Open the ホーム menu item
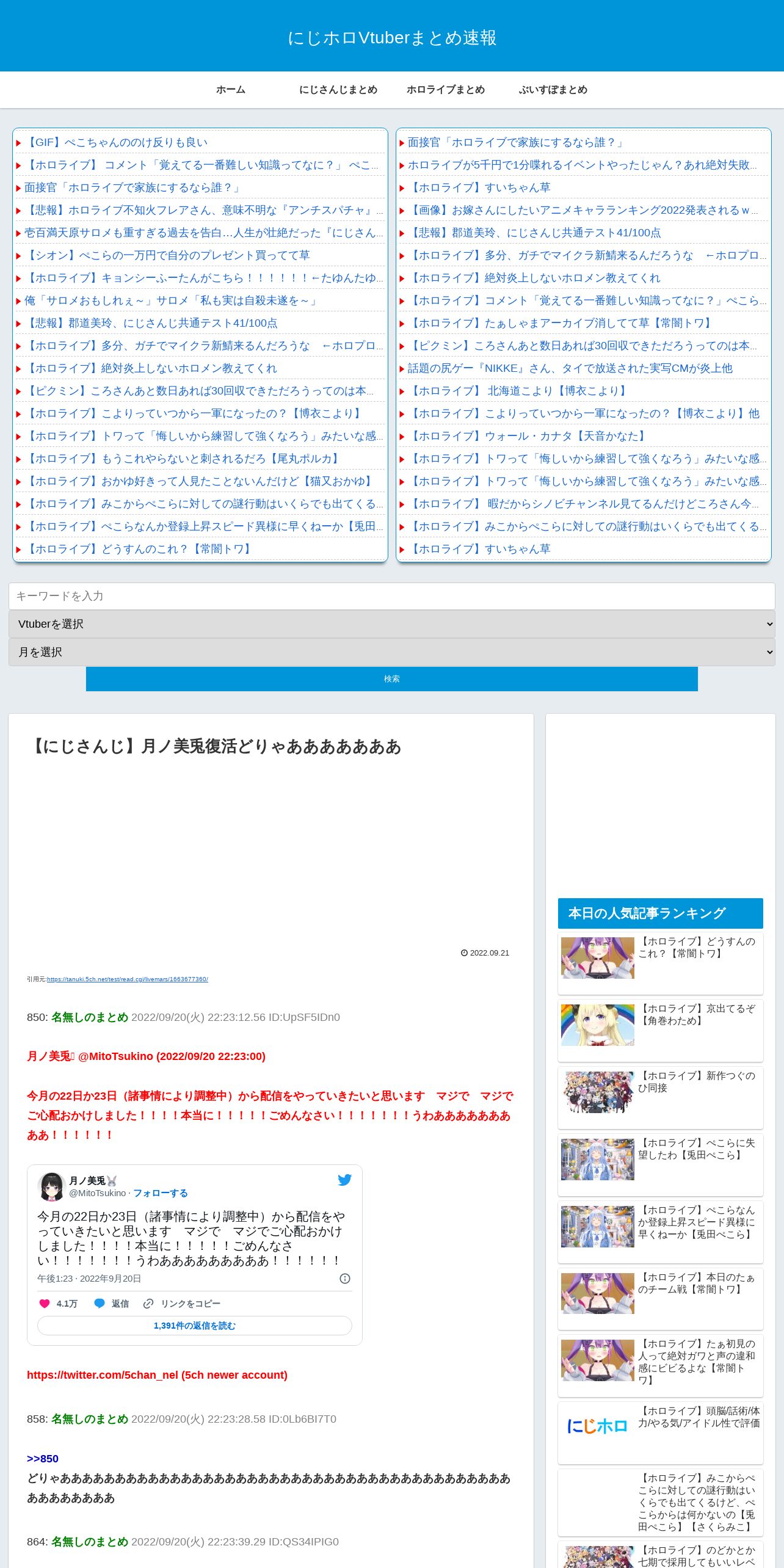This screenshot has width=784, height=1568. click(231, 90)
